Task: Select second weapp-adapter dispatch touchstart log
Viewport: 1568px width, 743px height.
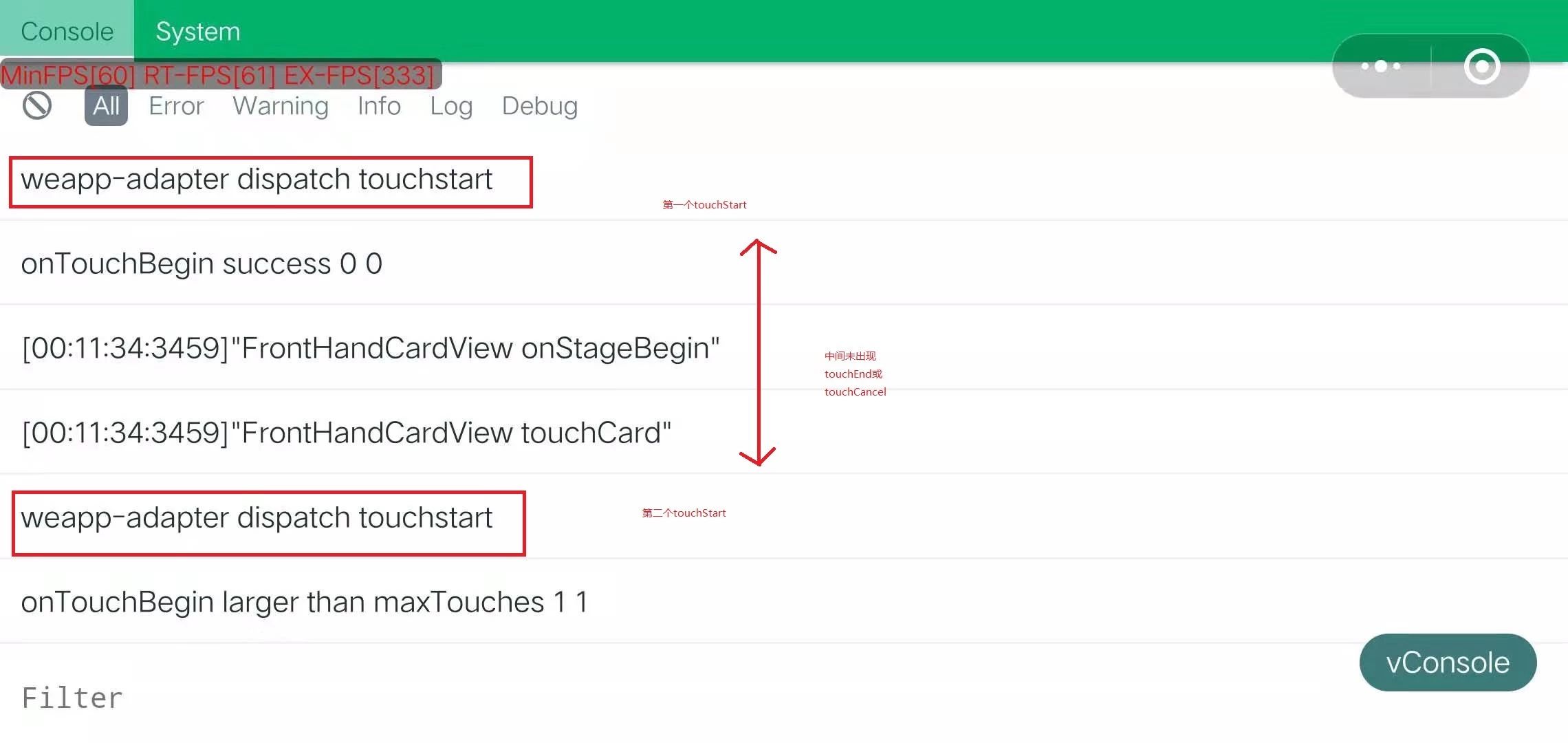Action: point(257,518)
